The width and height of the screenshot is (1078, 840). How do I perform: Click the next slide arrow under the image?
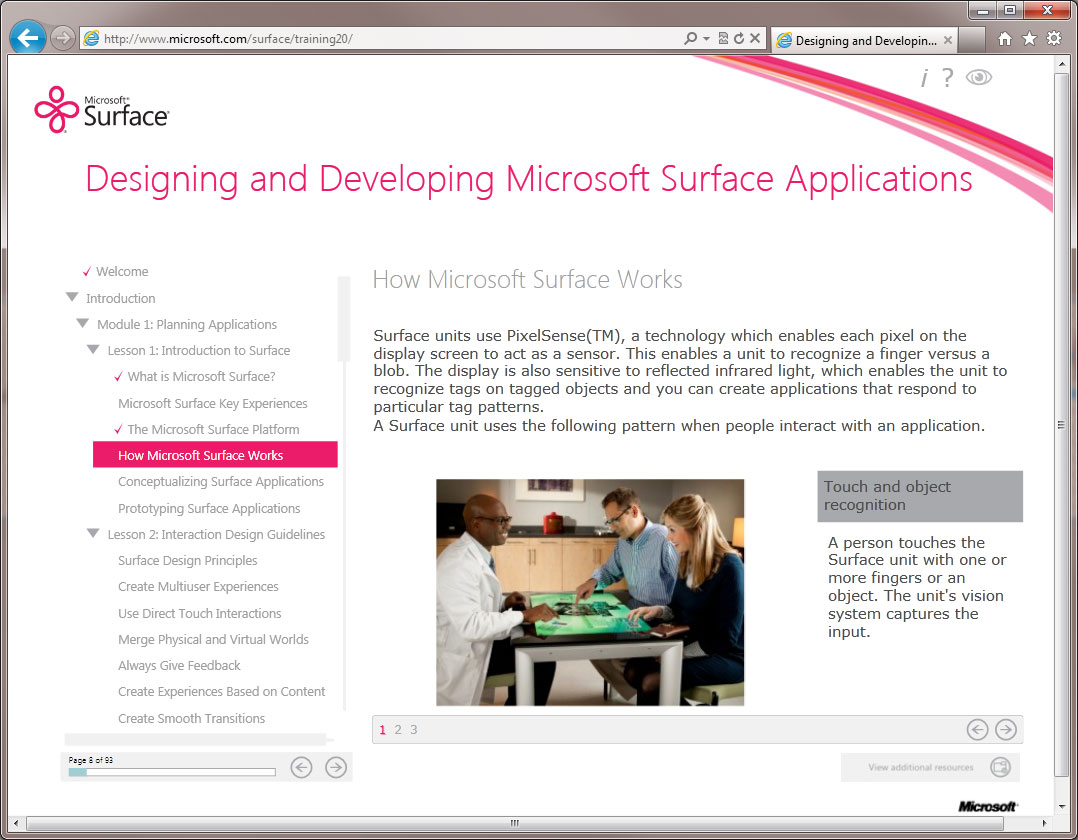pos(1006,729)
